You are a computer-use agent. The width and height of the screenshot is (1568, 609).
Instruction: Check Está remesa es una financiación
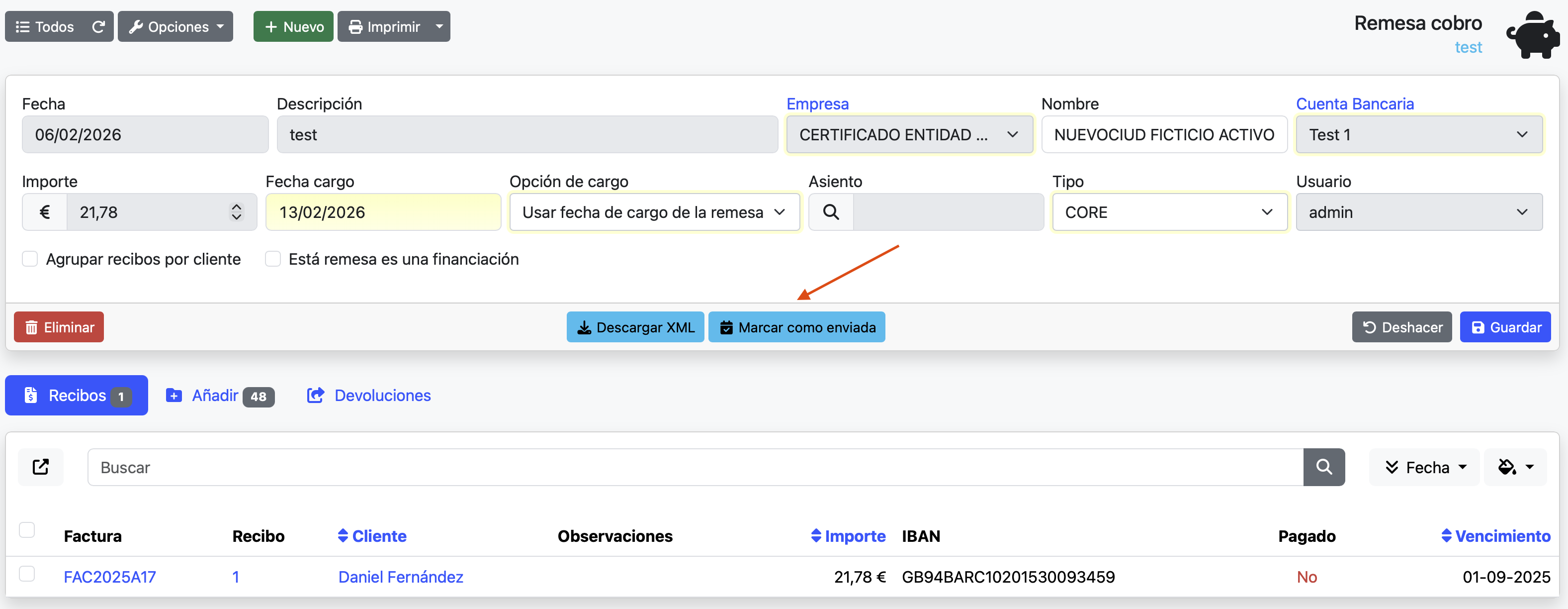click(273, 259)
